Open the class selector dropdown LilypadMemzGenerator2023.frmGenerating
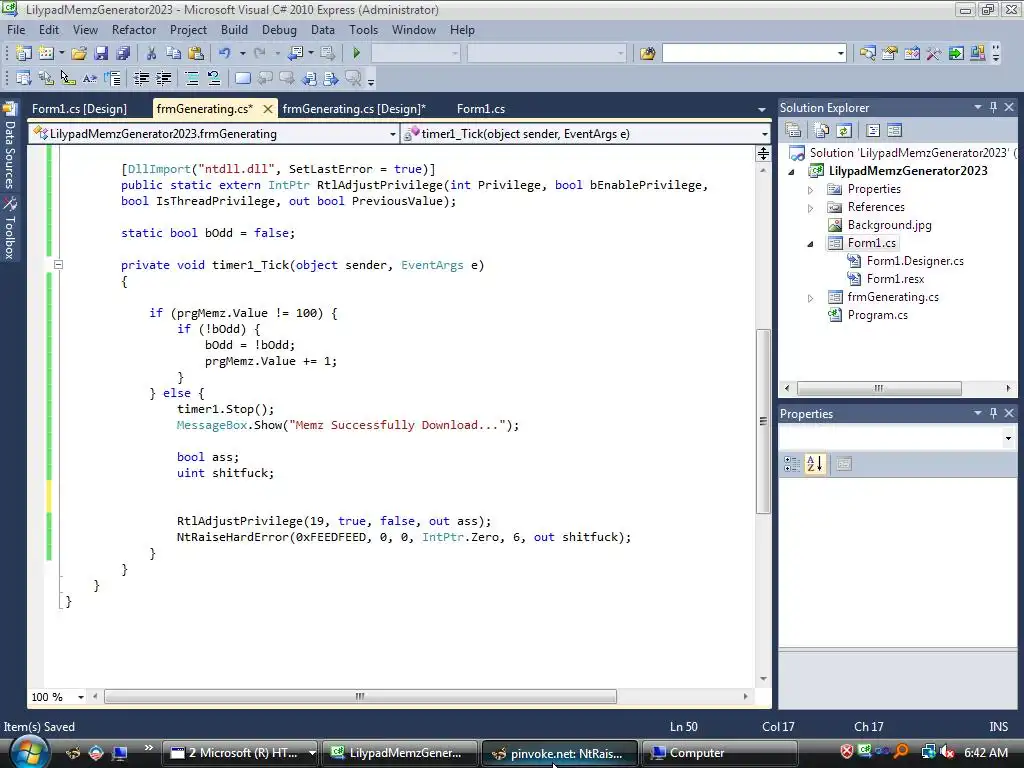Image resolution: width=1024 pixels, height=768 pixels. click(392, 134)
